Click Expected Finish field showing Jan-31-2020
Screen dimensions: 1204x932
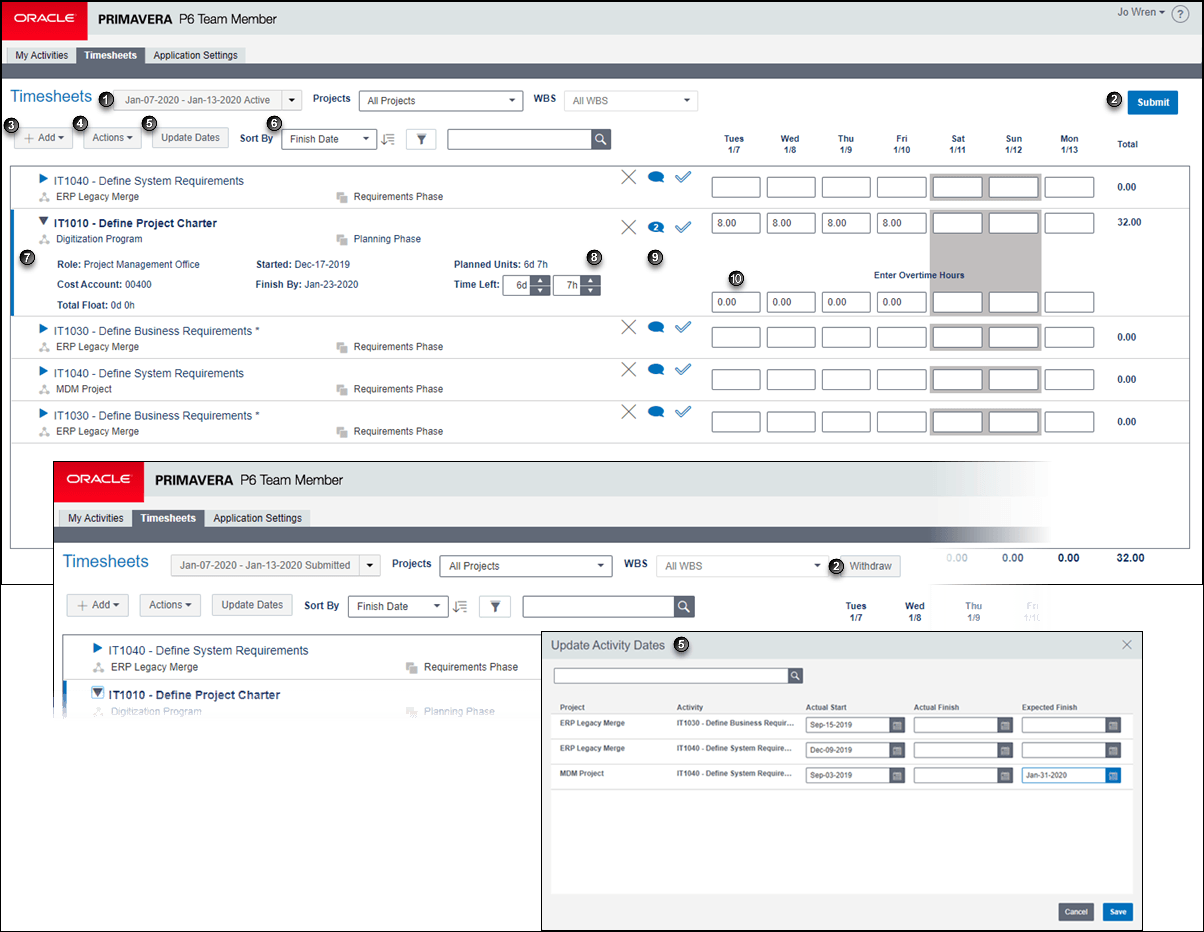coord(1064,775)
